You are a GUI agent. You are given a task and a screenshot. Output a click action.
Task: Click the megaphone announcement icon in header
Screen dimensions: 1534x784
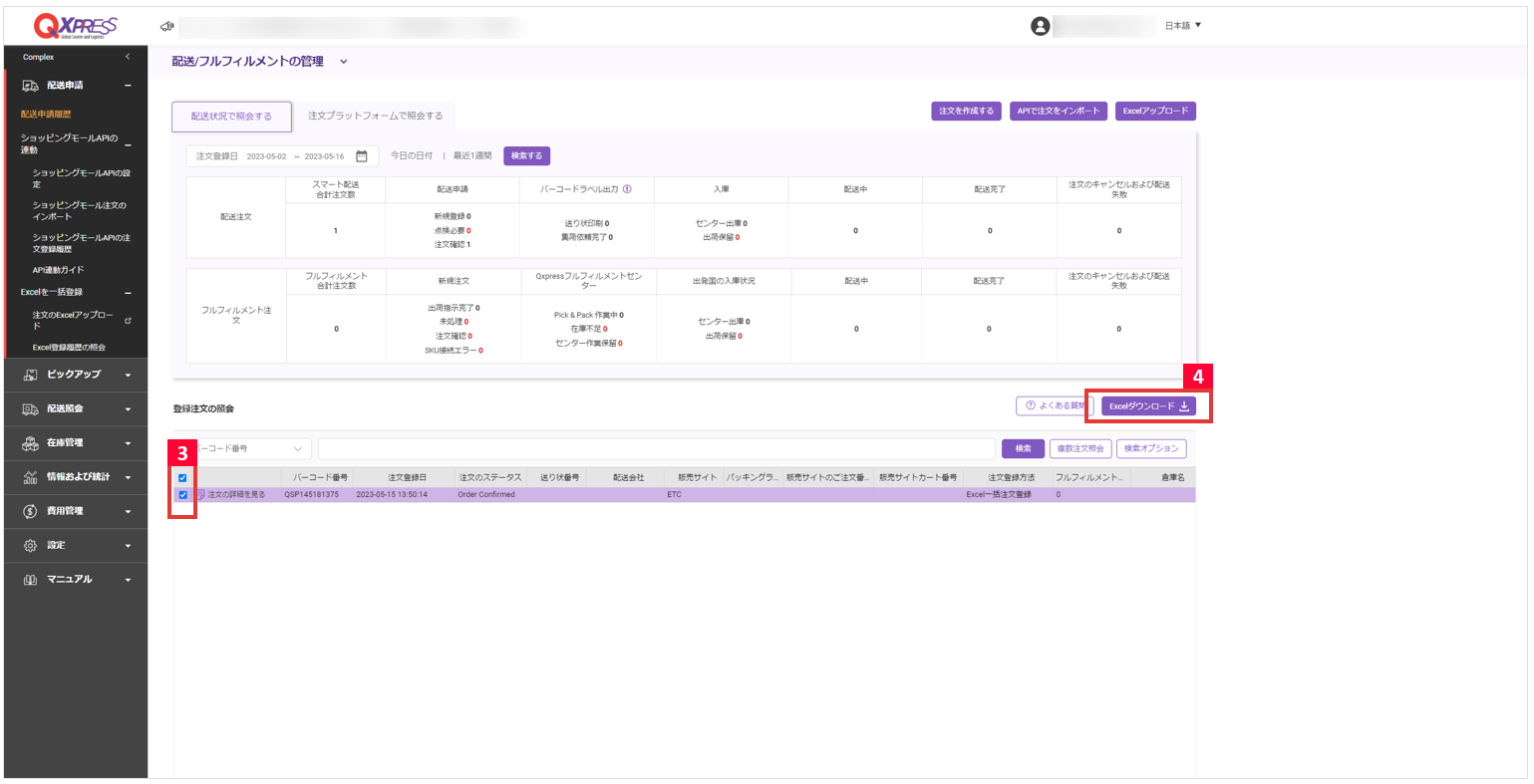click(166, 26)
